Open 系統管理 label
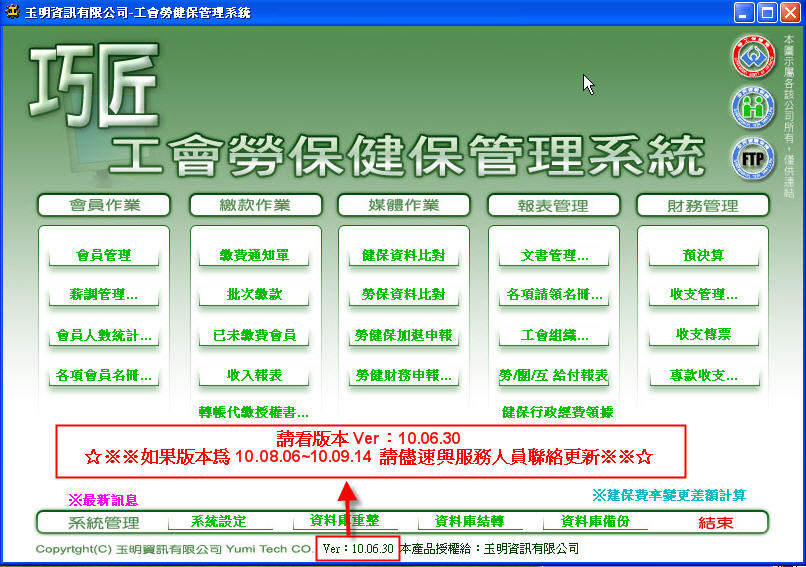The image size is (806, 567). (x=103, y=523)
